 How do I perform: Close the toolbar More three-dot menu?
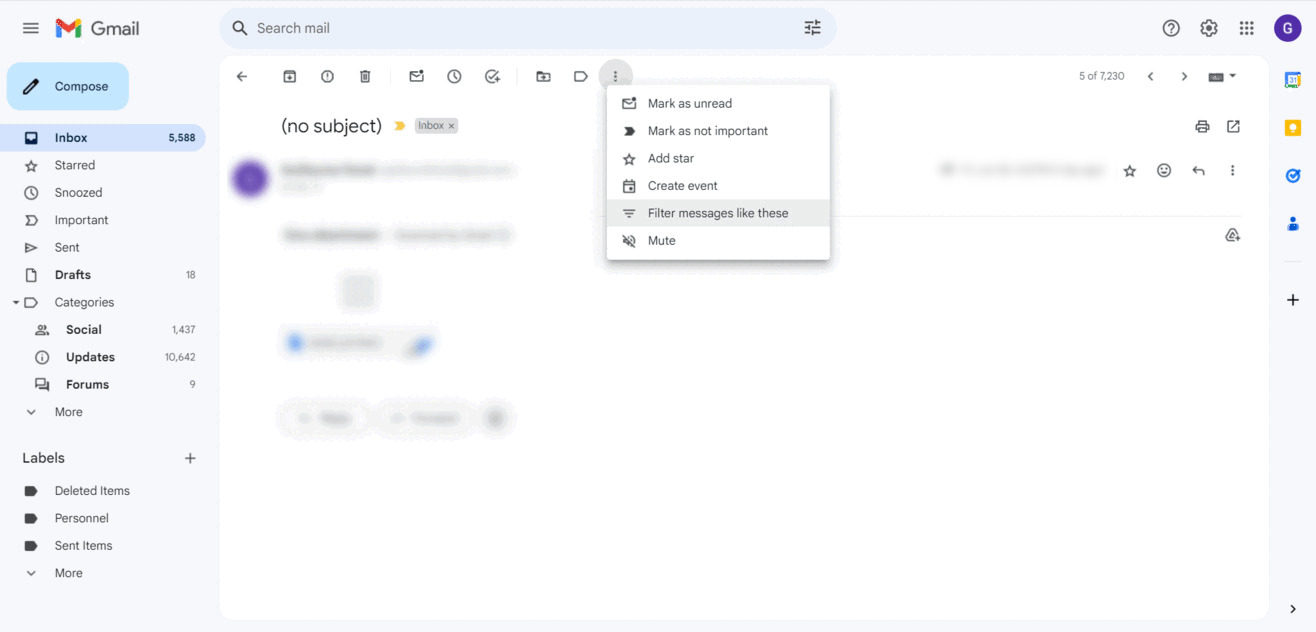615,76
